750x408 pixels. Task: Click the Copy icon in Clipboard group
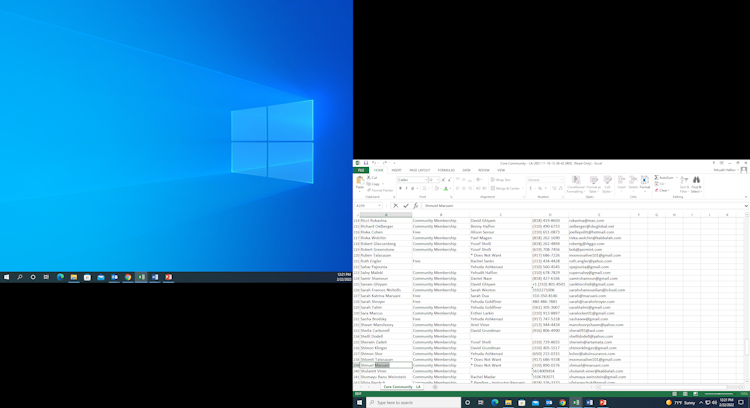click(369, 184)
